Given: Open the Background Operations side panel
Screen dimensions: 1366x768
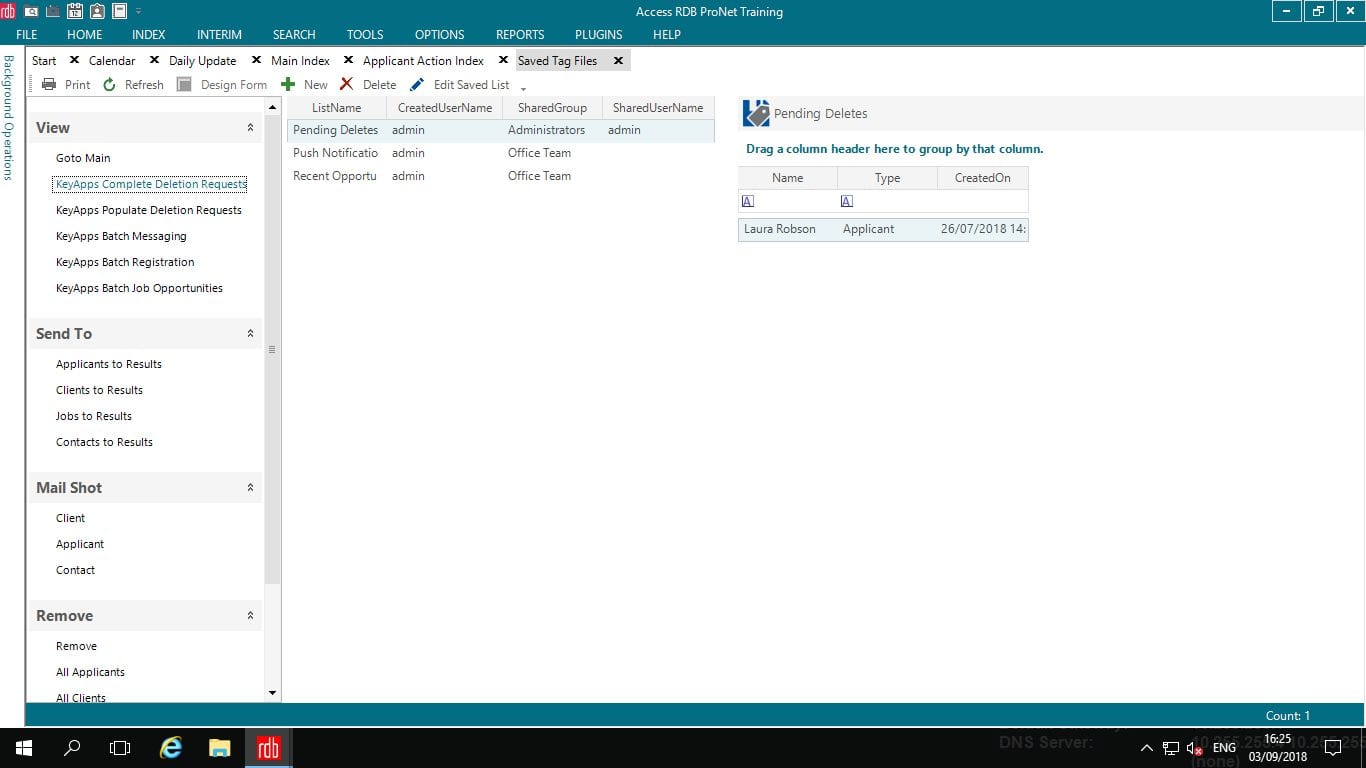Looking at the screenshot, I should (9, 117).
